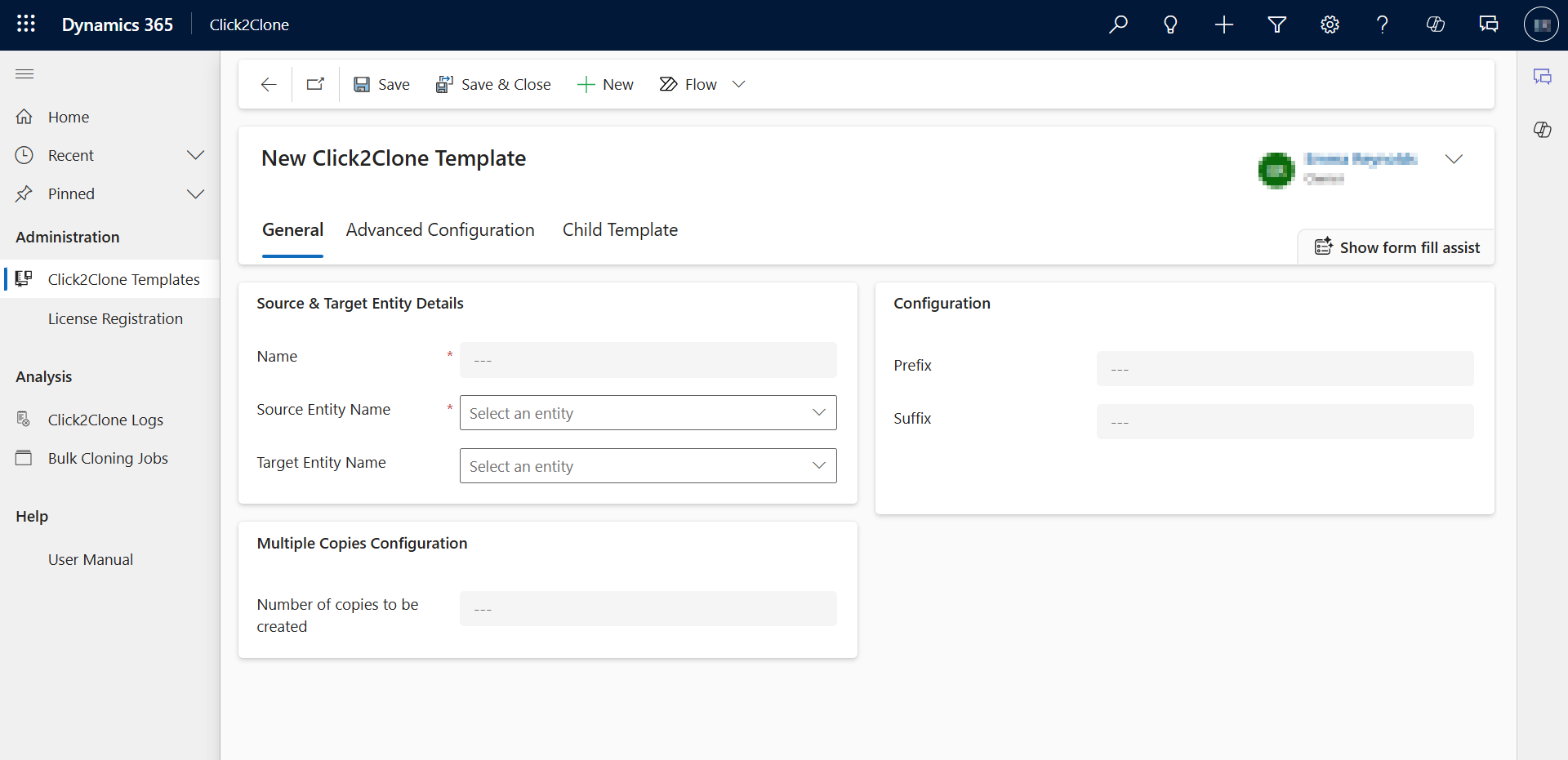1568x760 pixels.
Task: Open record in new window icon
Action: (x=315, y=84)
